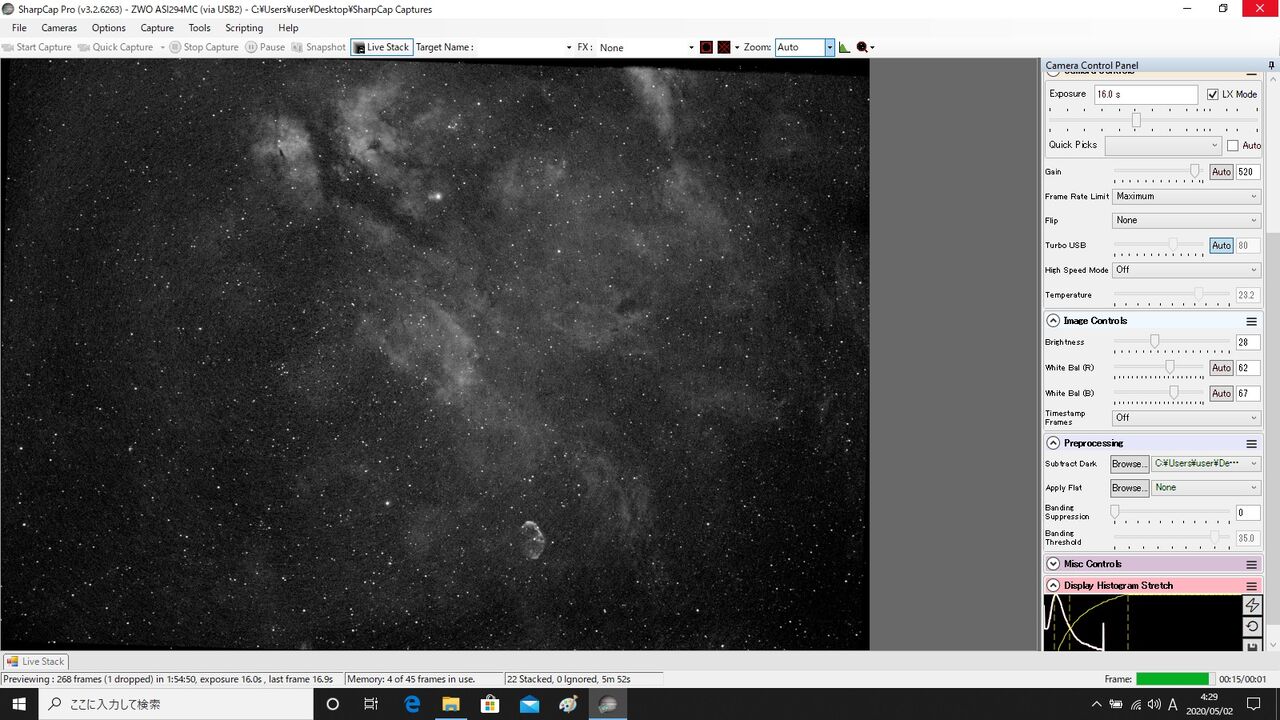Click the auto-stretch lightning bolt icon

tap(1252, 605)
